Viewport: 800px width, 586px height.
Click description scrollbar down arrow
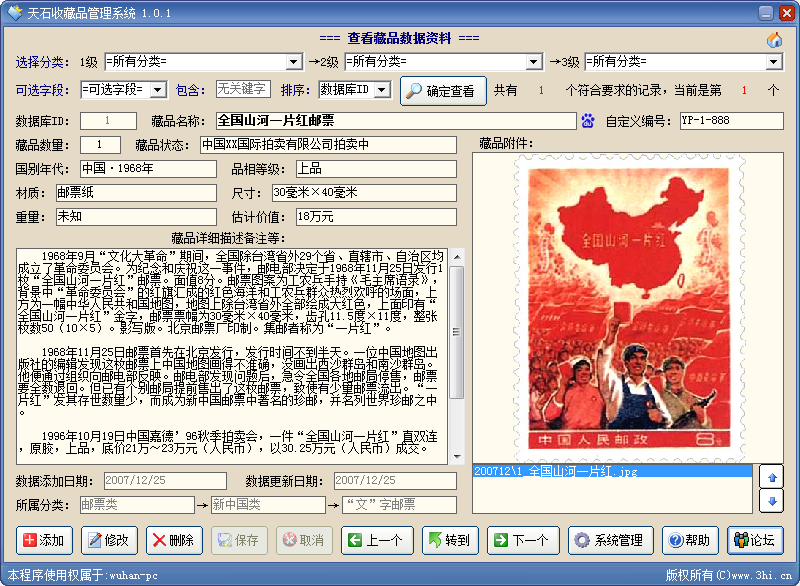tap(457, 456)
